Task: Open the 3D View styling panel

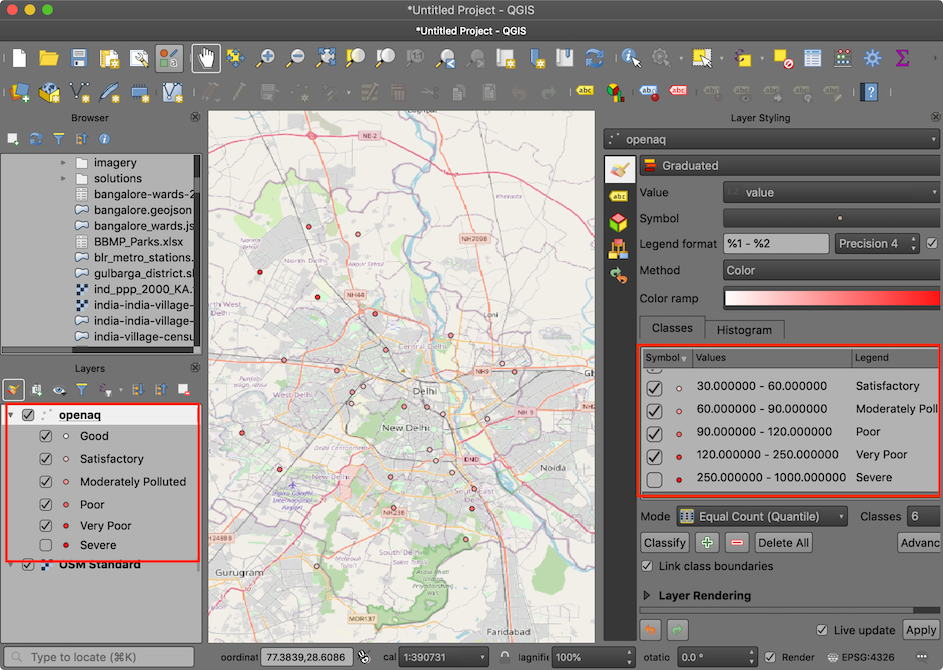Action: click(x=619, y=221)
